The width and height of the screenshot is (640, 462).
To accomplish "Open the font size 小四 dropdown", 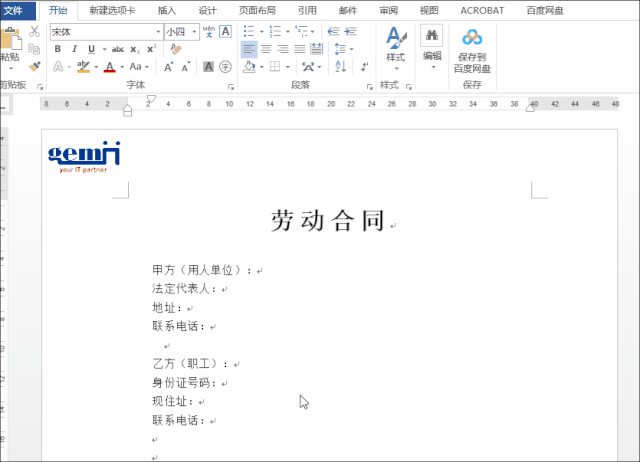I will [x=194, y=32].
